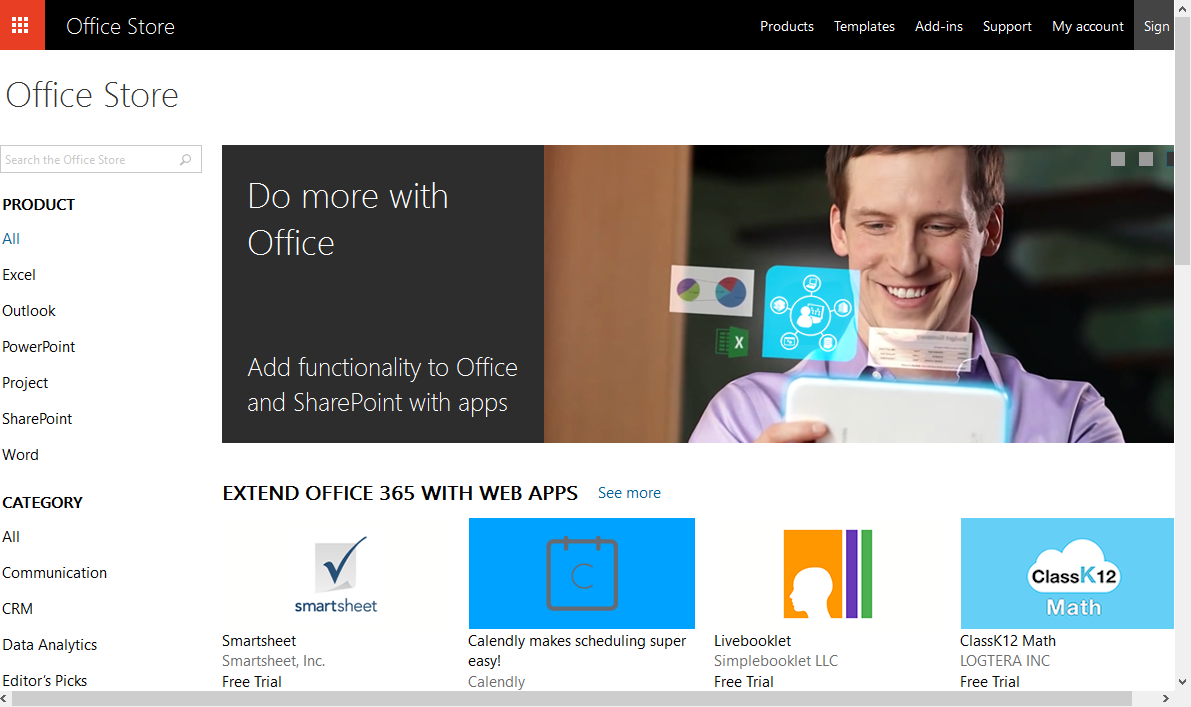This screenshot has width=1191, height=707.
Task: Click Simplebooklet LLC publisher name
Action: coord(776,661)
